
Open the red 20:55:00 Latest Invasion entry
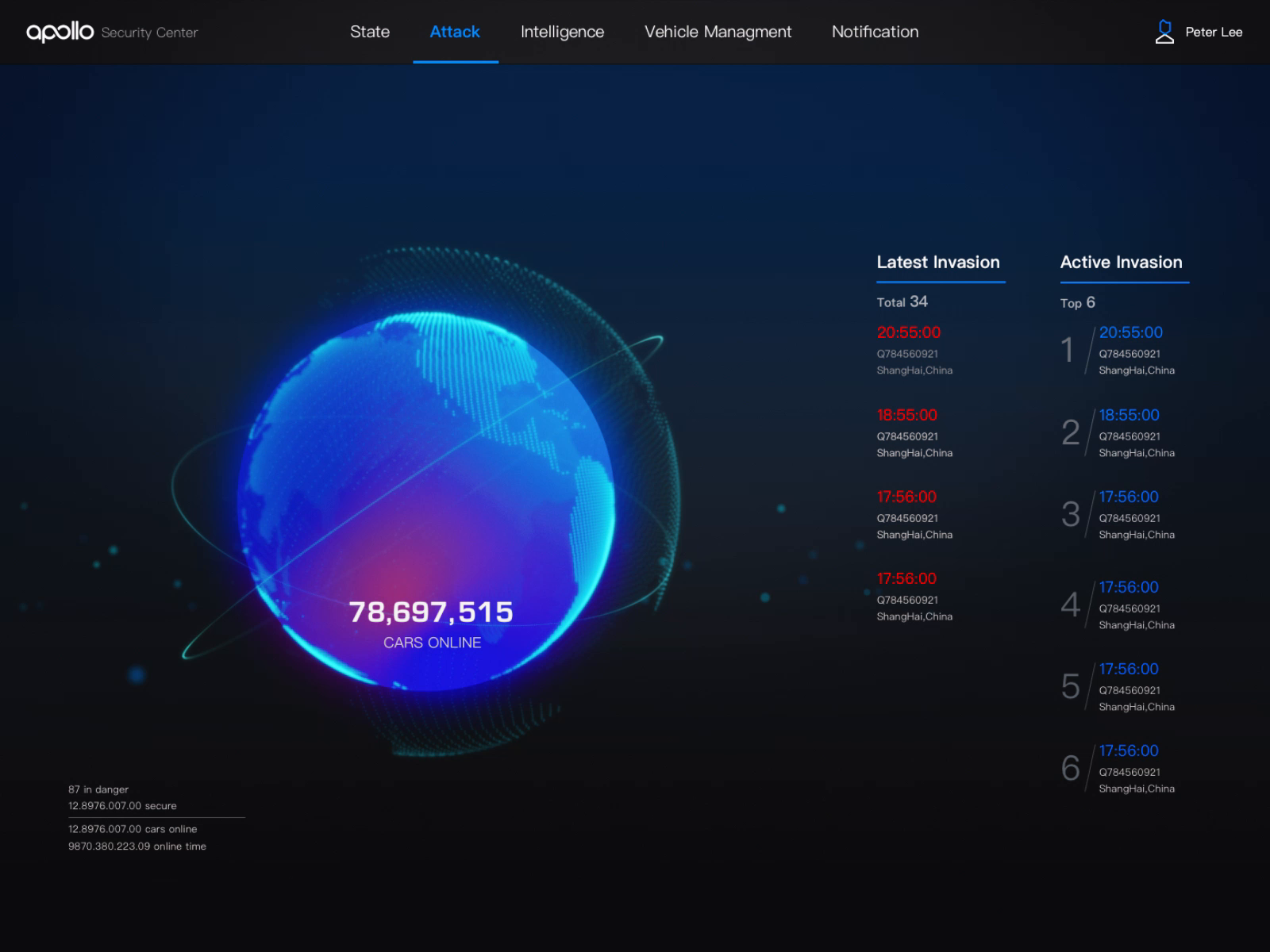(909, 332)
